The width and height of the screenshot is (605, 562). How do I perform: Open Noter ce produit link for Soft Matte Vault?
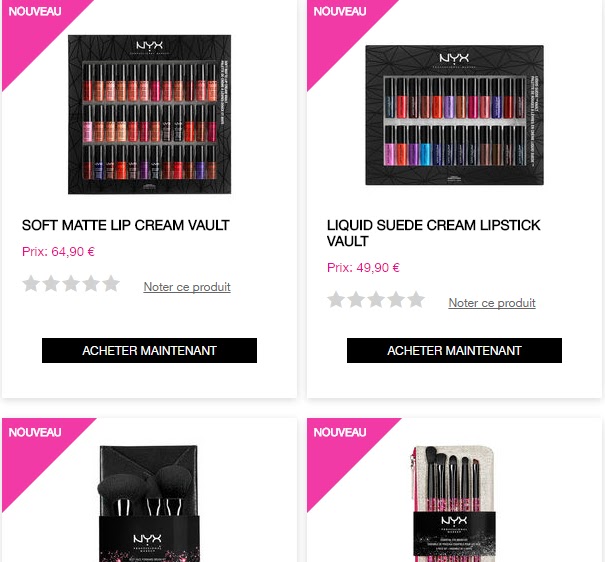[187, 287]
